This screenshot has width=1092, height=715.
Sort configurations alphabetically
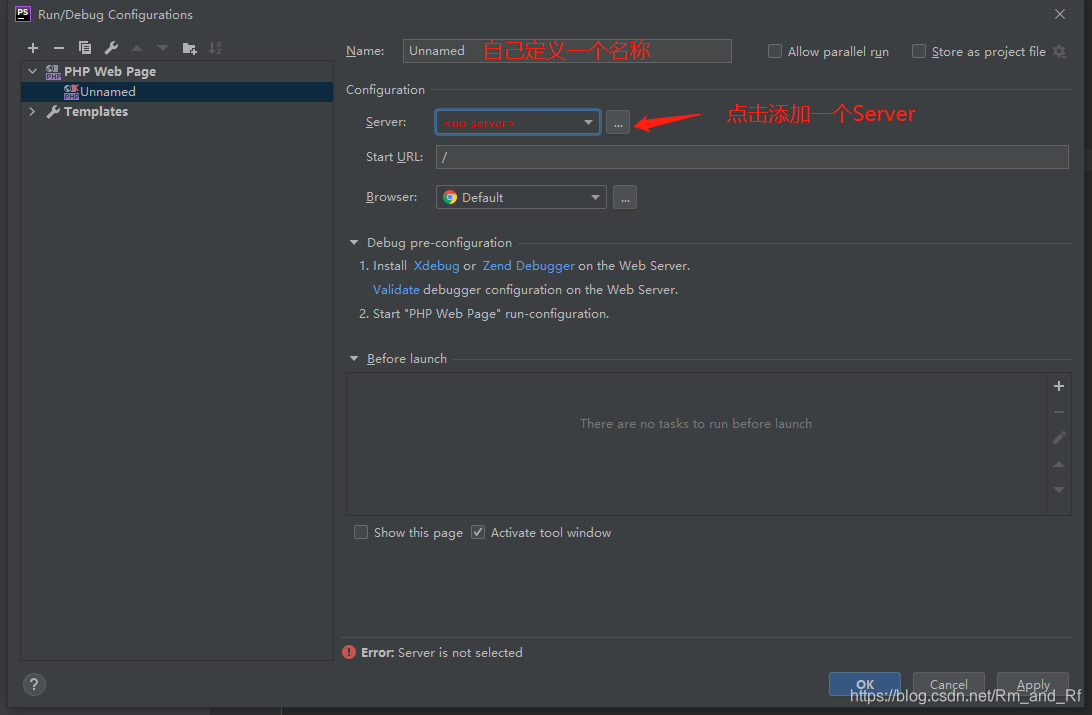[x=215, y=48]
